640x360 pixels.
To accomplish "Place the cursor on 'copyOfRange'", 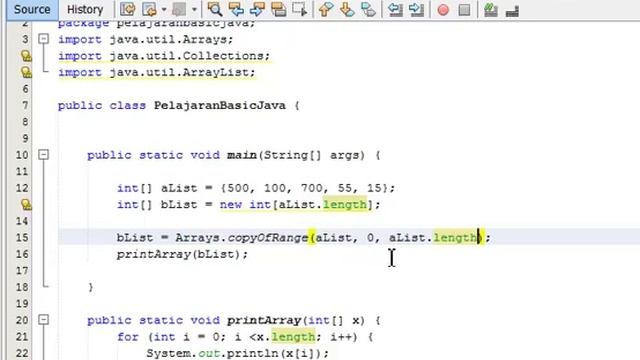I will 268,238.
